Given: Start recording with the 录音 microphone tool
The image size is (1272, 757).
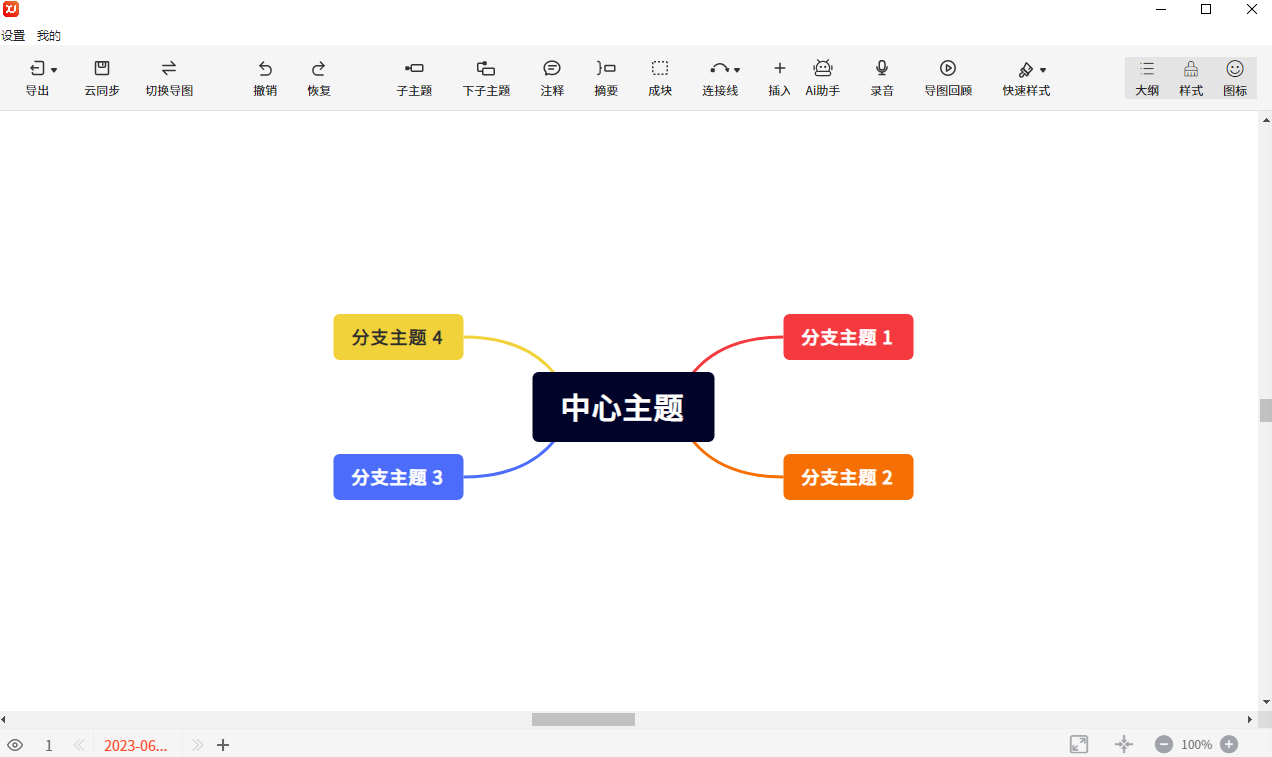Looking at the screenshot, I should [x=881, y=77].
